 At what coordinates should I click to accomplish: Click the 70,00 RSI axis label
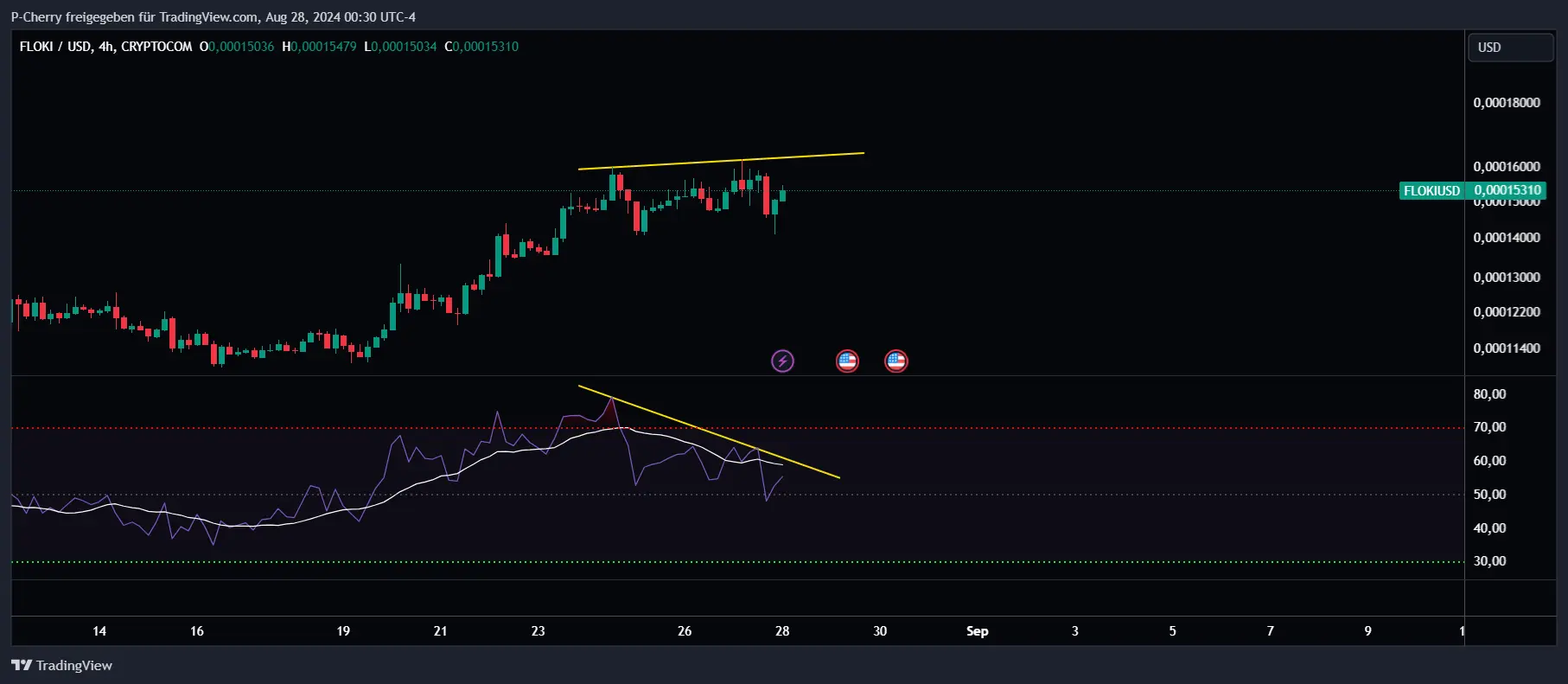[1489, 427]
